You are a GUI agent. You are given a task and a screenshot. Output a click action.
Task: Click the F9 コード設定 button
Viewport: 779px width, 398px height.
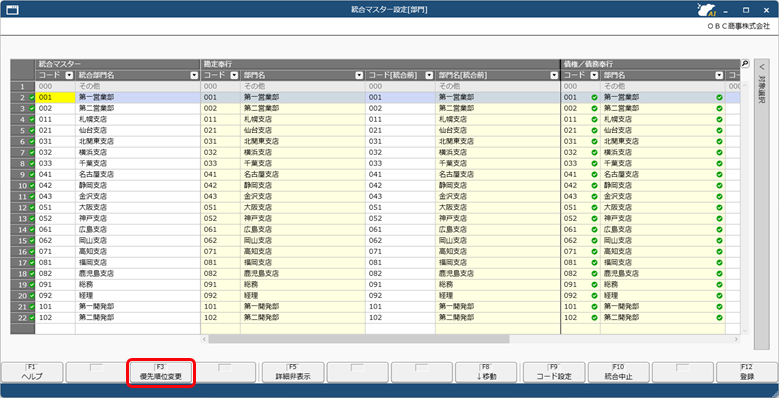coord(554,372)
